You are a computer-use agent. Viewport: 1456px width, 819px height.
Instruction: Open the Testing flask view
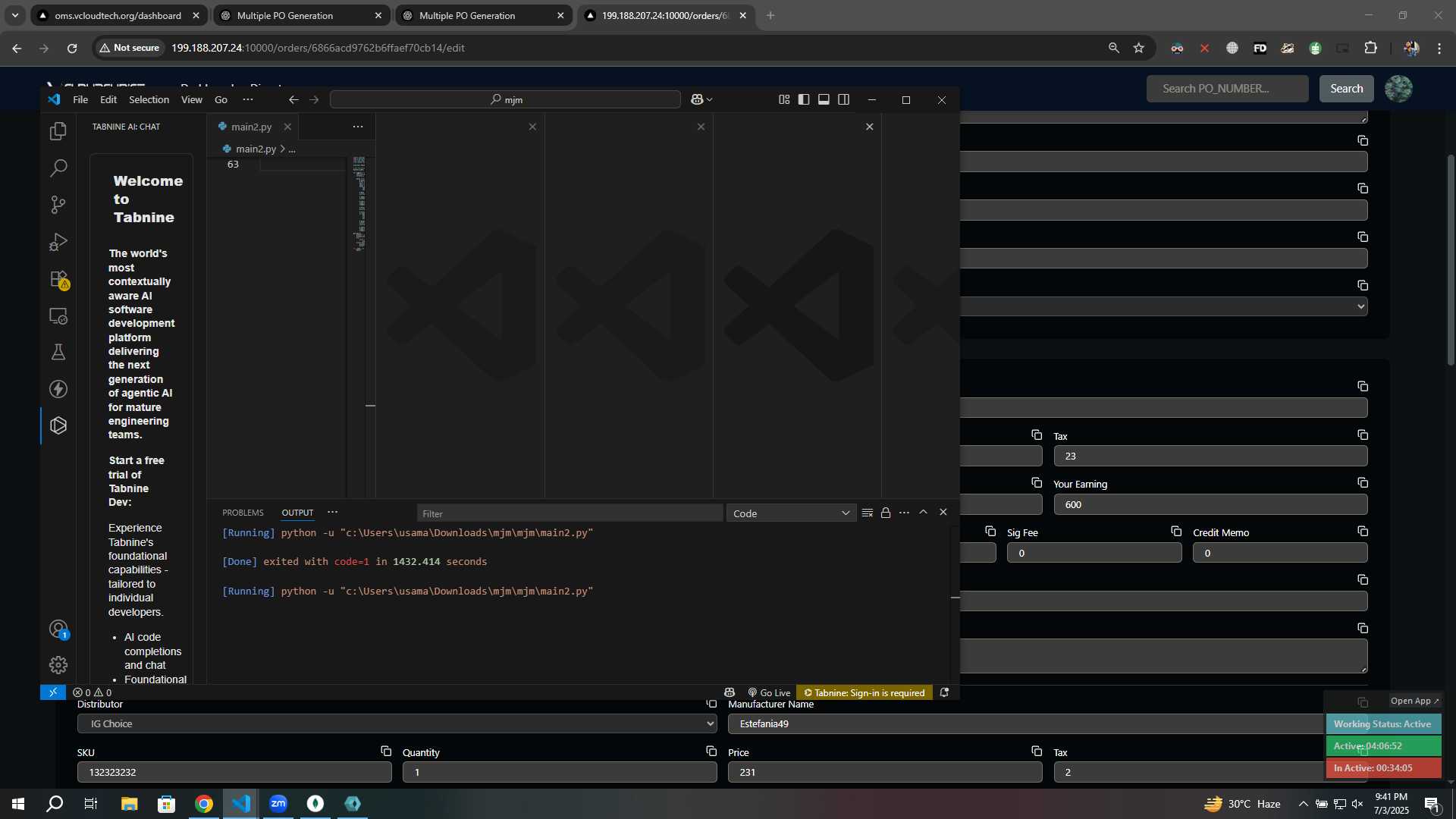tap(58, 352)
